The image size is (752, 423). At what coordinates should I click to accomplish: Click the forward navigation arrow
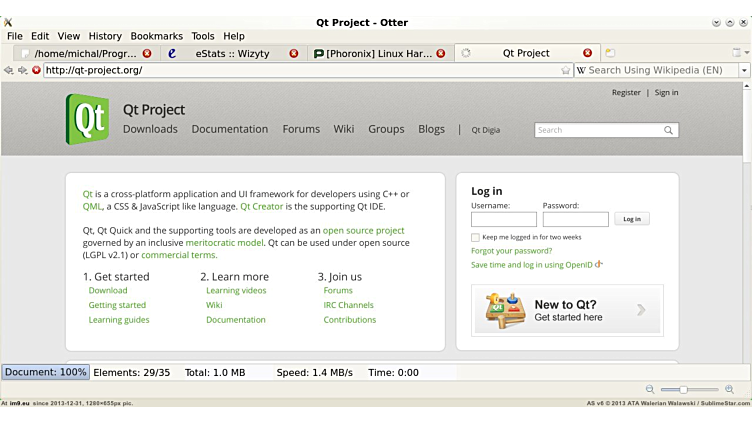click(23, 70)
